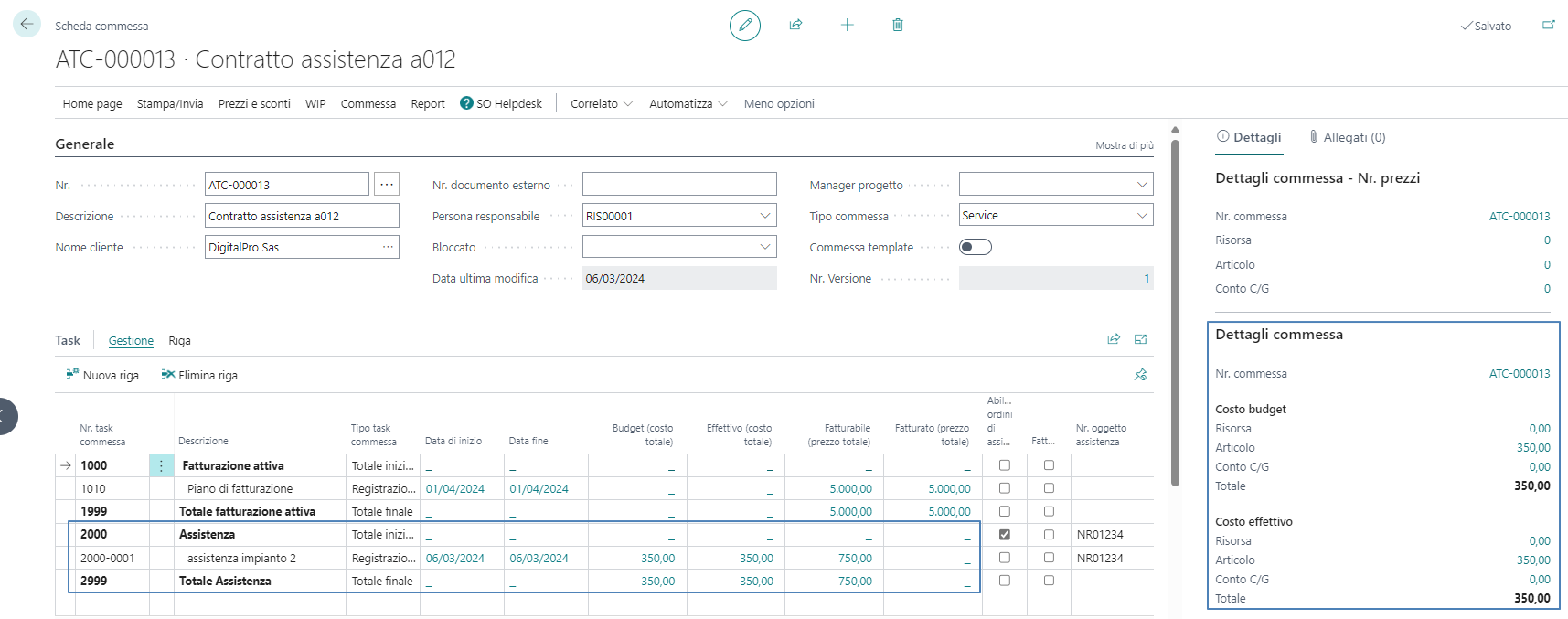Image resolution: width=1568 pixels, height=619 pixels.
Task: Create new record with plus icon
Action: (847, 25)
